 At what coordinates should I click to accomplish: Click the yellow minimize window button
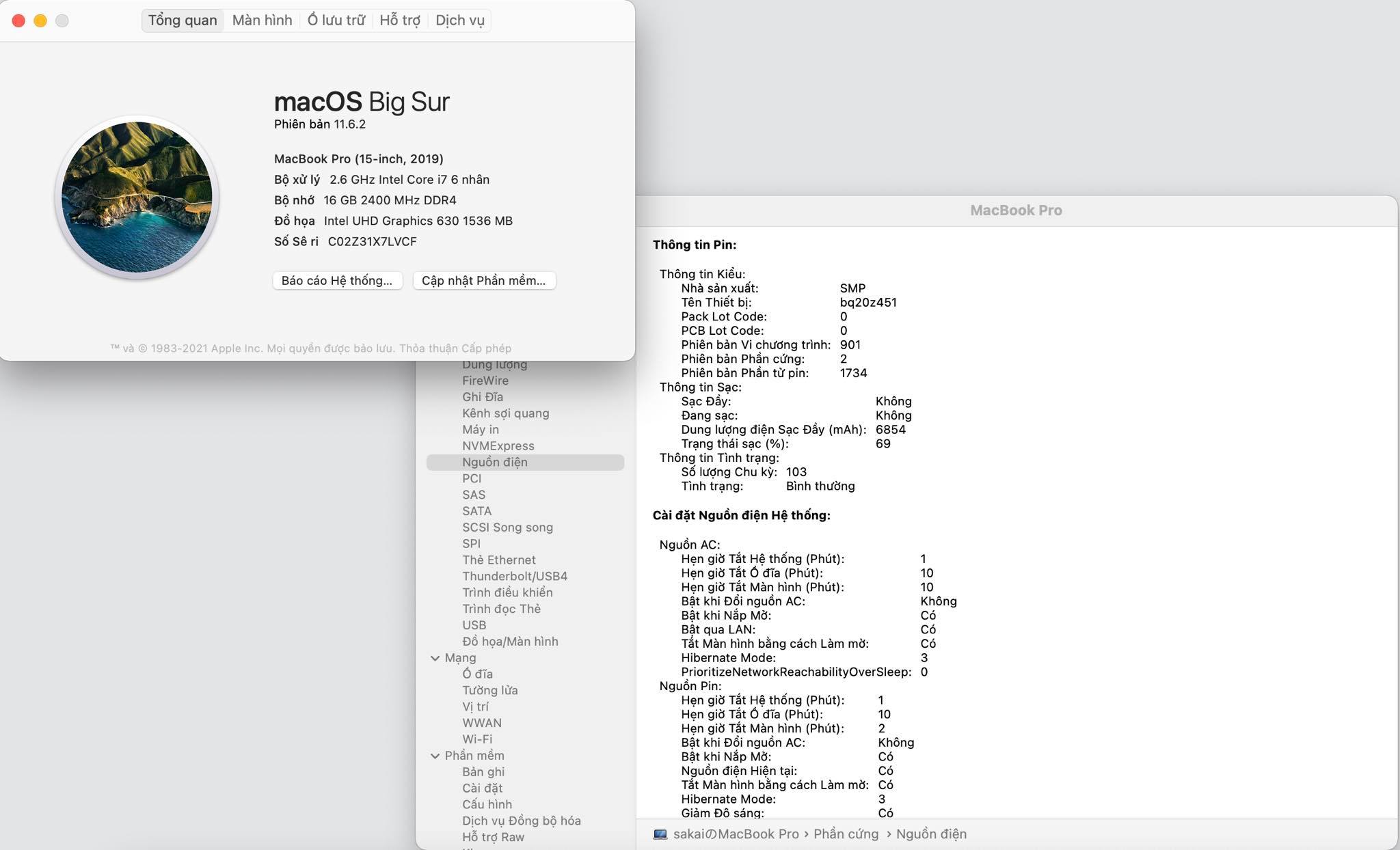coord(40,20)
